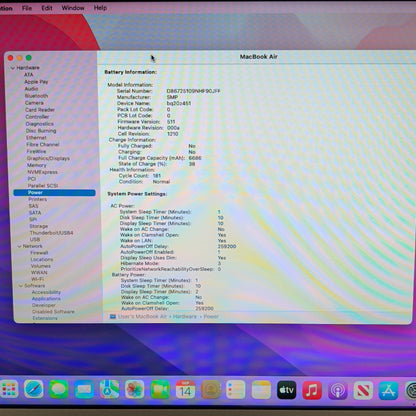Collapse the Network section in sidebar
This screenshot has width=416, height=416.
pyautogui.click(x=19, y=246)
